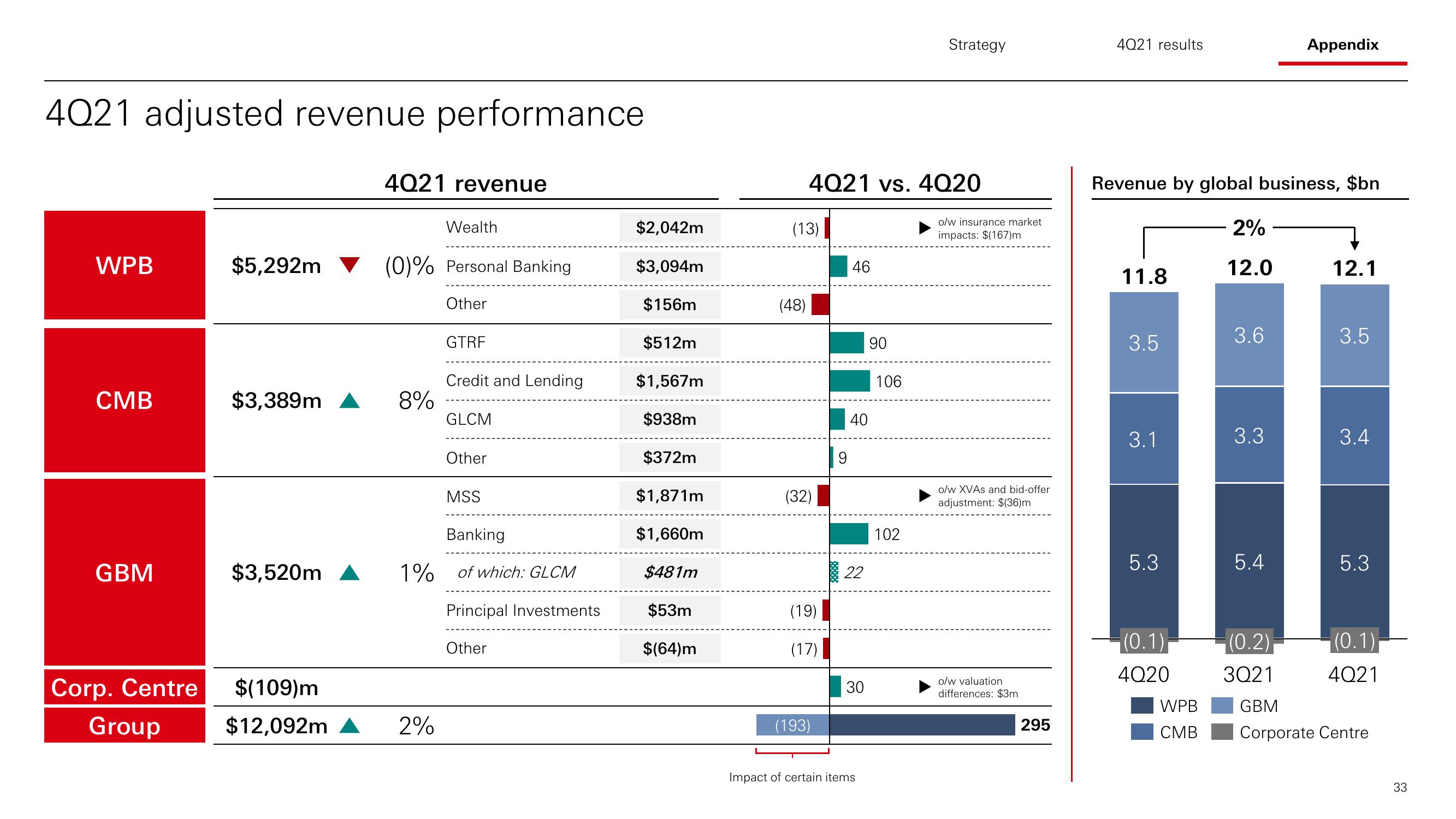This screenshot has height=819, width=1456.
Task: Click the $(109)m Corp. Centre revenue figure
Action: (x=276, y=687)
